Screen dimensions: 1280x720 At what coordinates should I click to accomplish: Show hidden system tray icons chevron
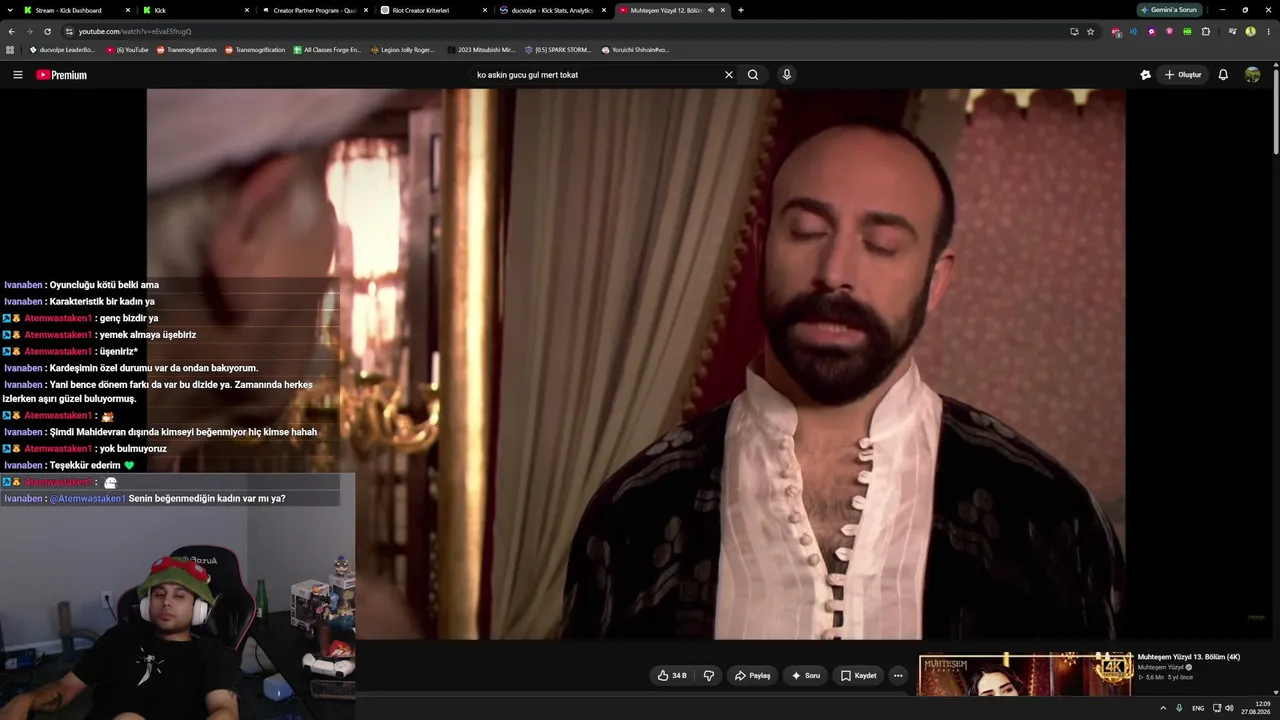coord(1162,708)
